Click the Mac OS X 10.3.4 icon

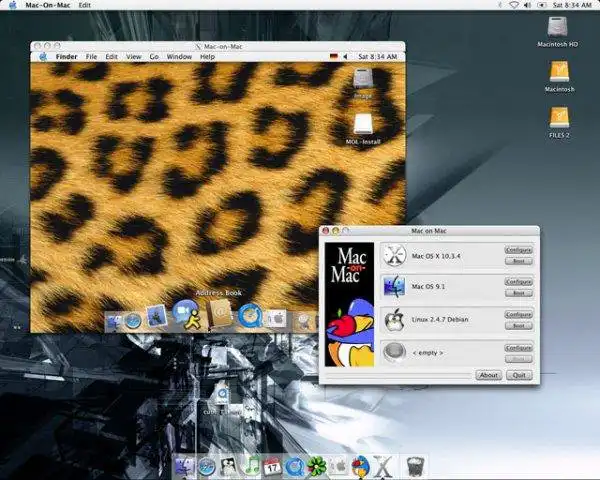pos(395,256)
